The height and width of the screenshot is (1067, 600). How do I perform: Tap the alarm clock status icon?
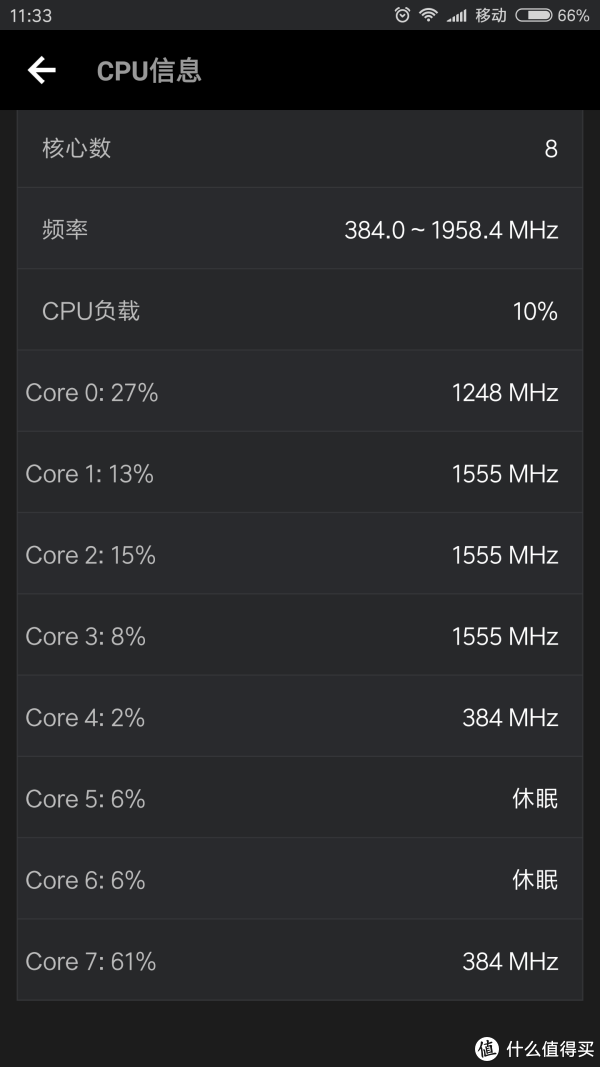pyautogui.click(x=402, y=15)
